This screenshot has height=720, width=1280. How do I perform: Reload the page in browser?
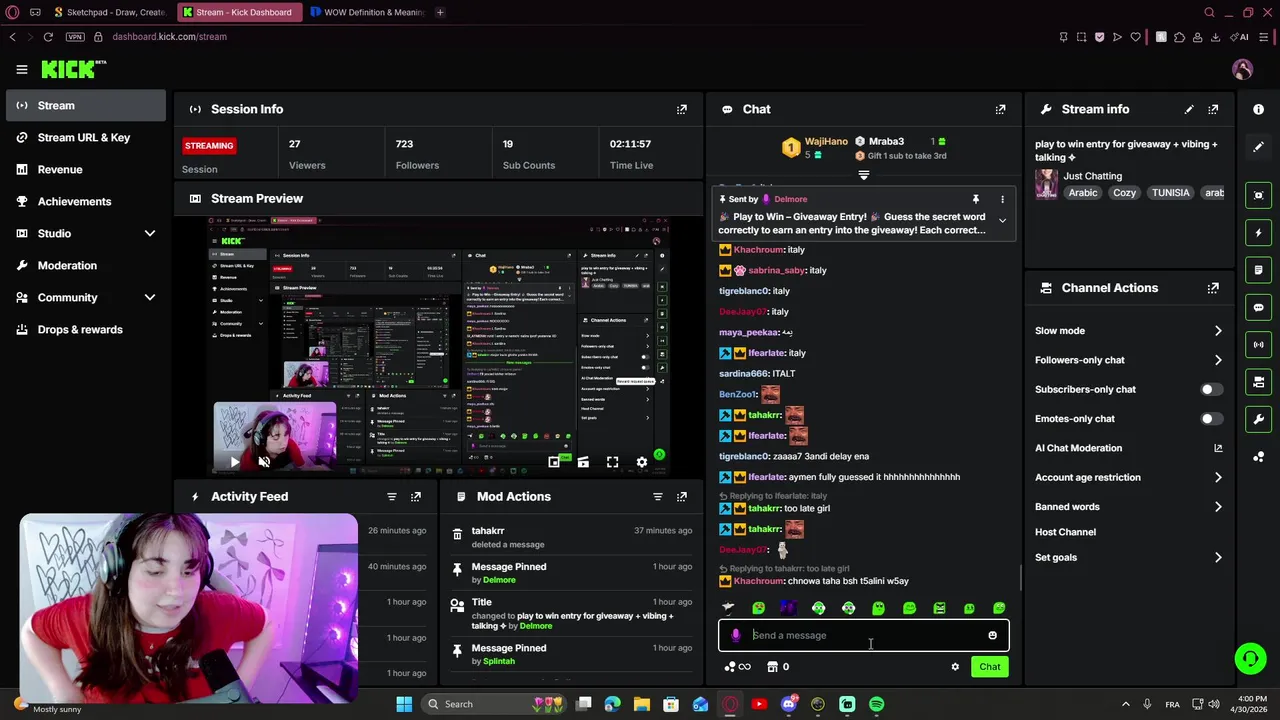click(x=48, y=37)
